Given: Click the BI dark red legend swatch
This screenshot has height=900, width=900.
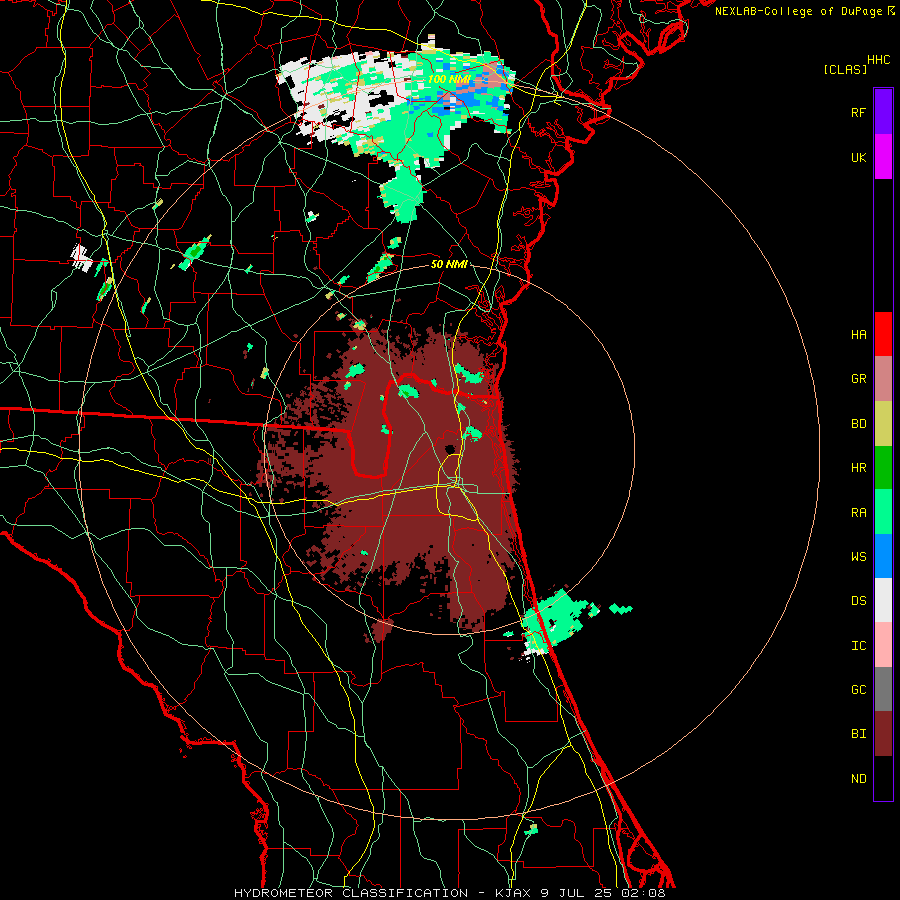Looking at the screenshot, I should 883,734.
